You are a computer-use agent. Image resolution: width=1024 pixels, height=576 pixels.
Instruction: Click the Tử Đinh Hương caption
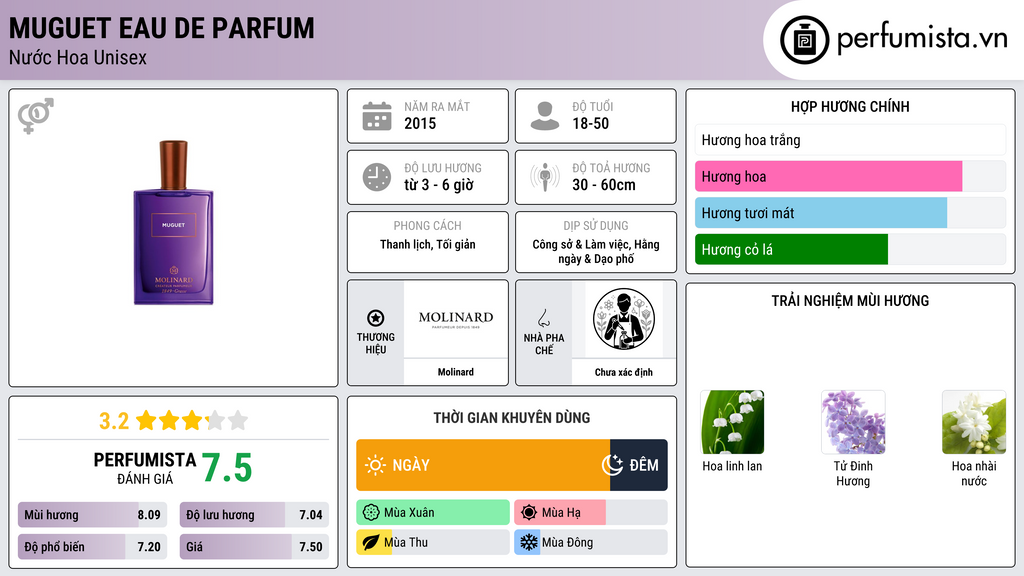click(853, 473)
